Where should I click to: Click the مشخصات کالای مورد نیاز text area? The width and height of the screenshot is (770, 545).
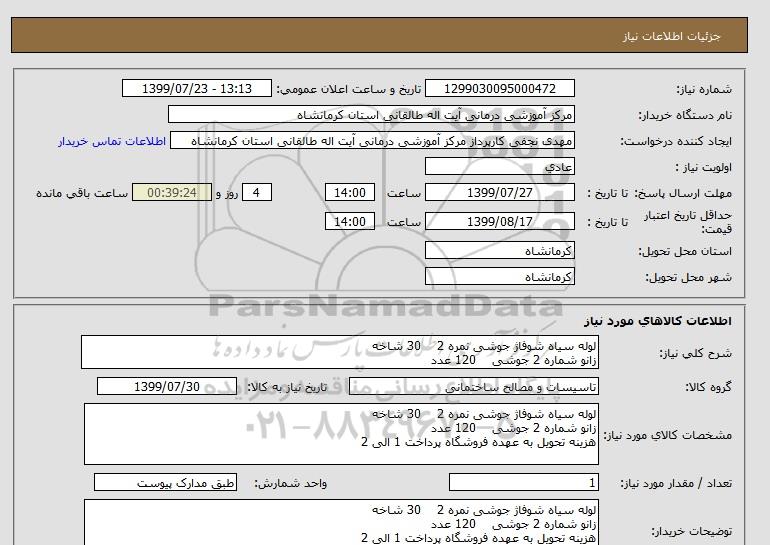click(341, 434)
